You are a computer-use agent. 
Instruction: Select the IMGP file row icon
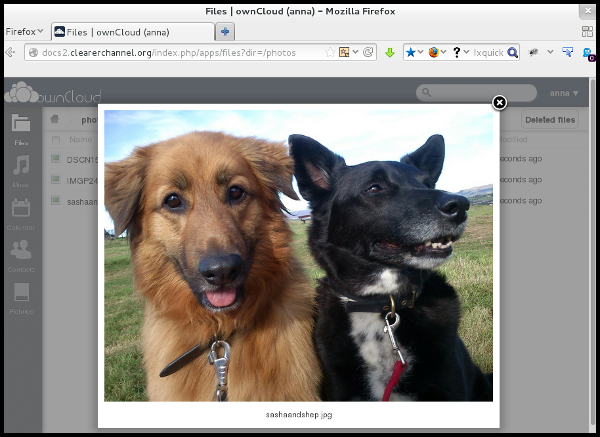(x=57, y=180)
